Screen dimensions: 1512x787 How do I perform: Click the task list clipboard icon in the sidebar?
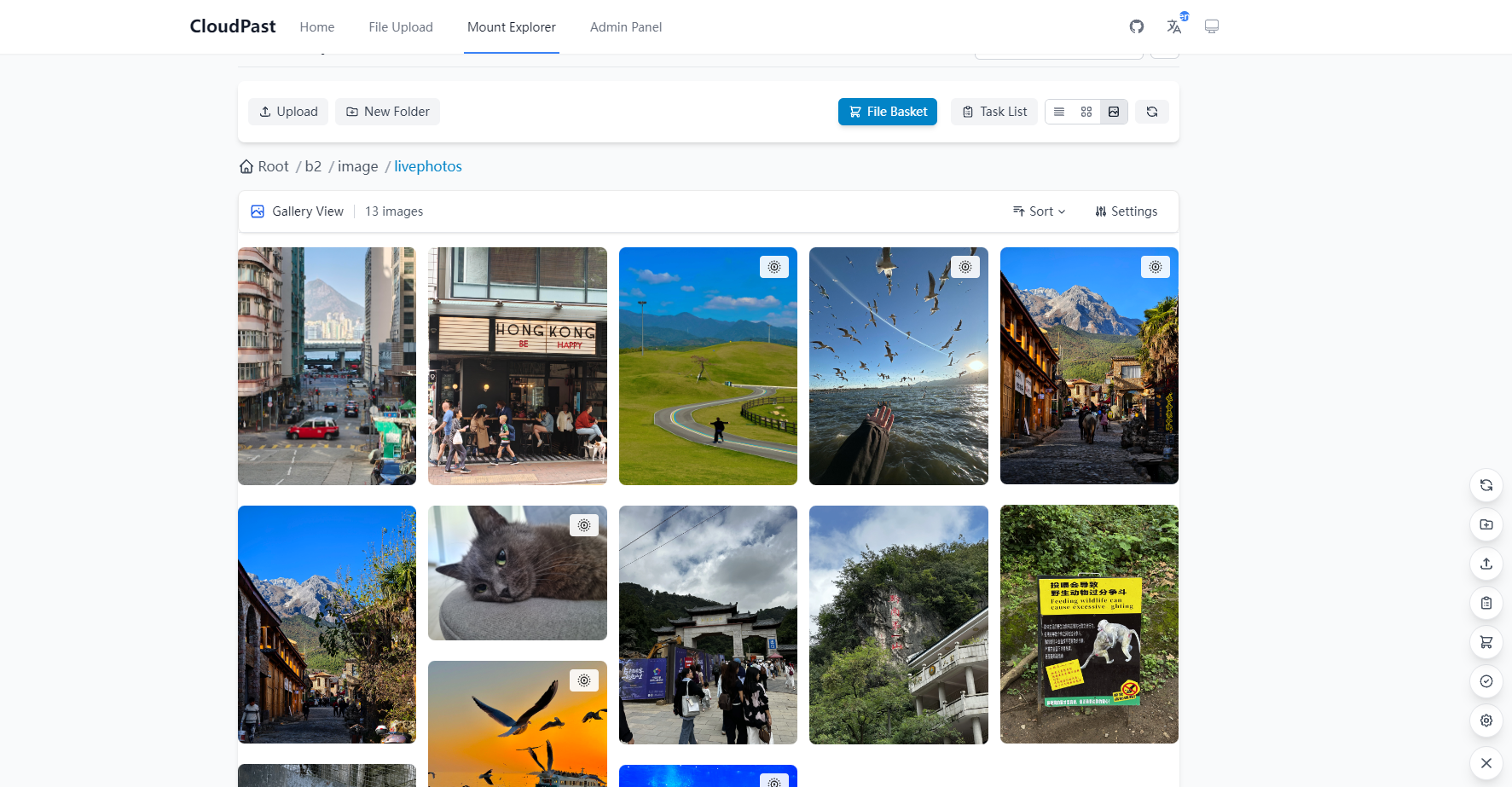1486,603
